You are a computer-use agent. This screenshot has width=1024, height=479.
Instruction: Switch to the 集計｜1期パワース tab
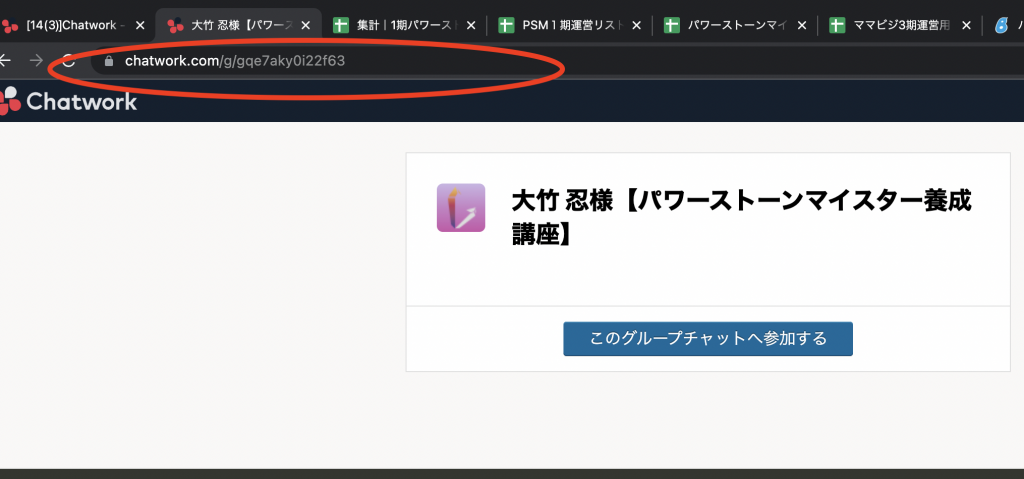405,25
